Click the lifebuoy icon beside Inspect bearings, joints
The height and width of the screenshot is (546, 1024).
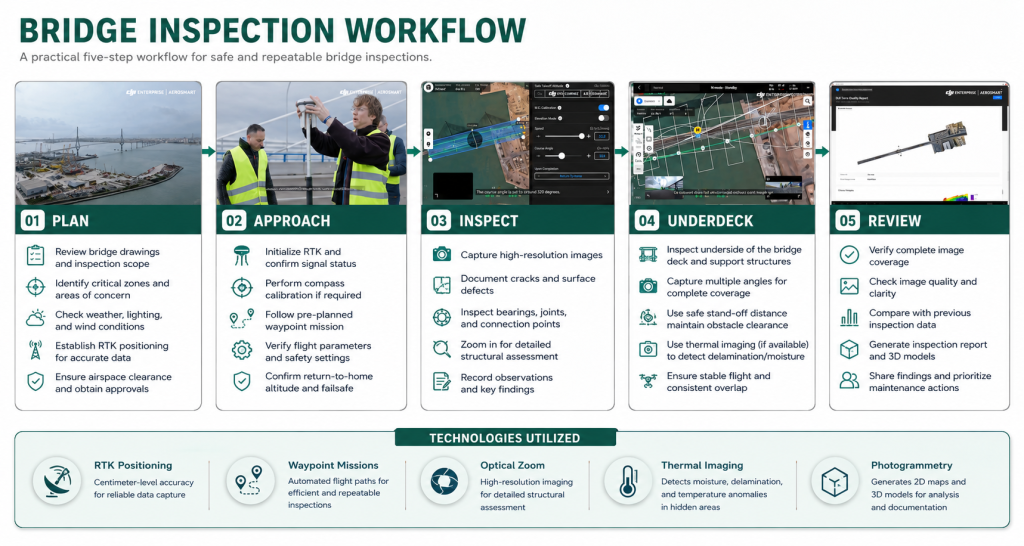pyautogui.click(x=441, y=317)
